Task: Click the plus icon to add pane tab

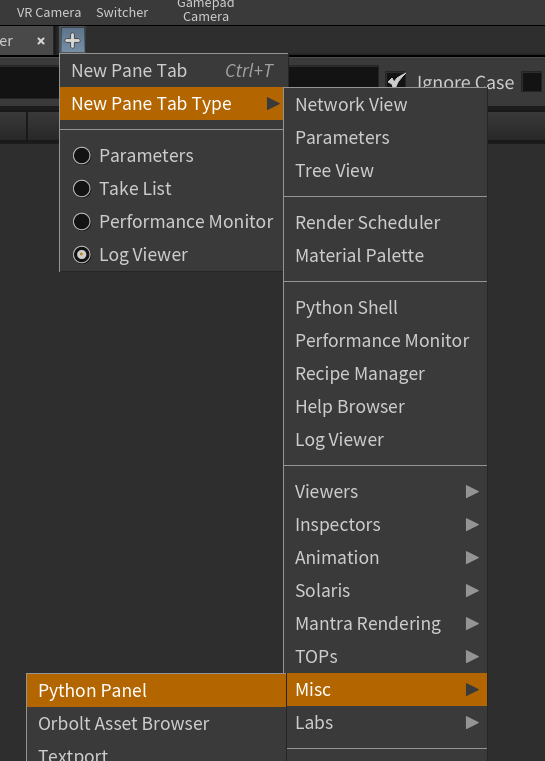Action: click(x=73, y=40)
